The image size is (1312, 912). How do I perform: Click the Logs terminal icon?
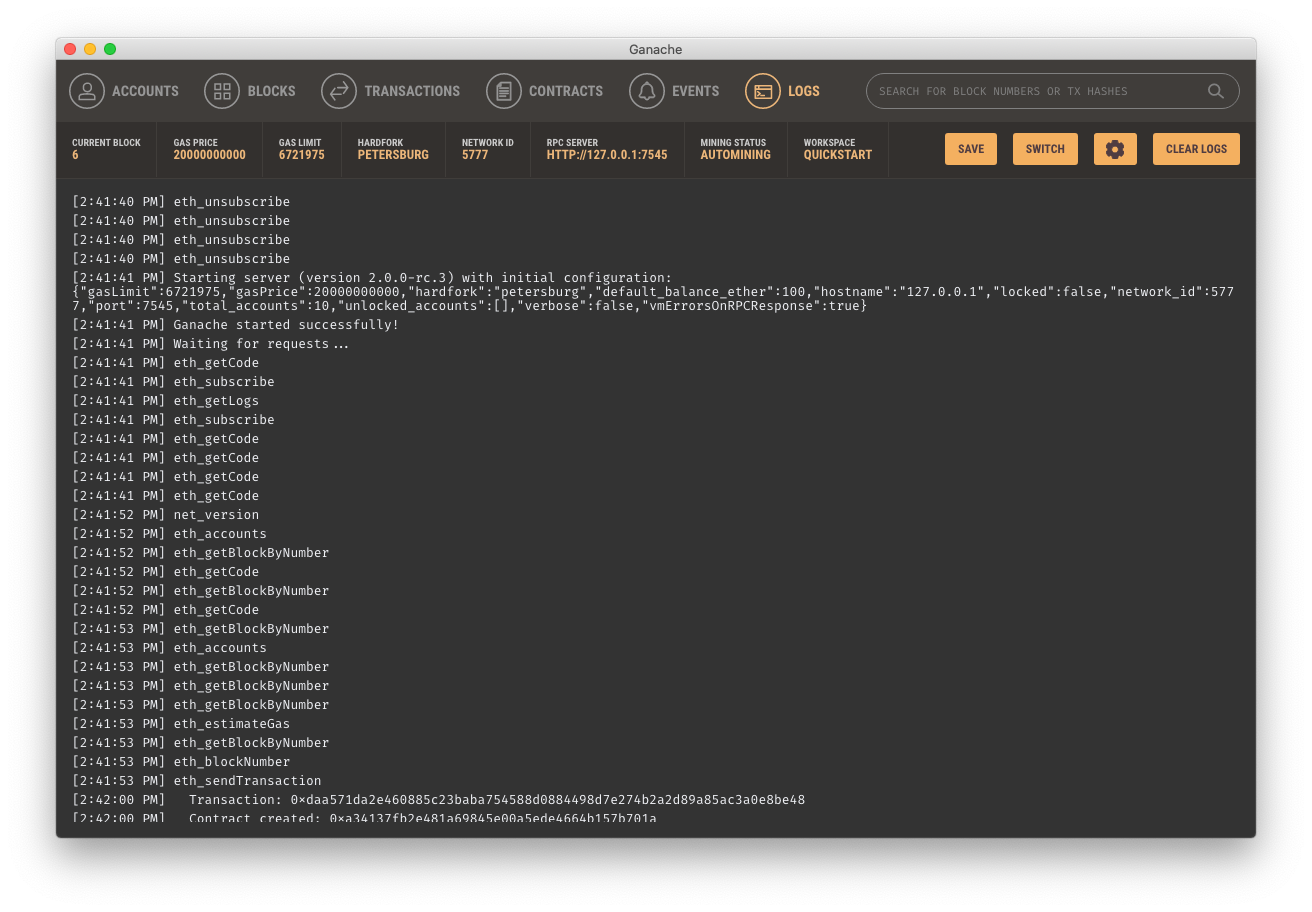click(763, 91)
